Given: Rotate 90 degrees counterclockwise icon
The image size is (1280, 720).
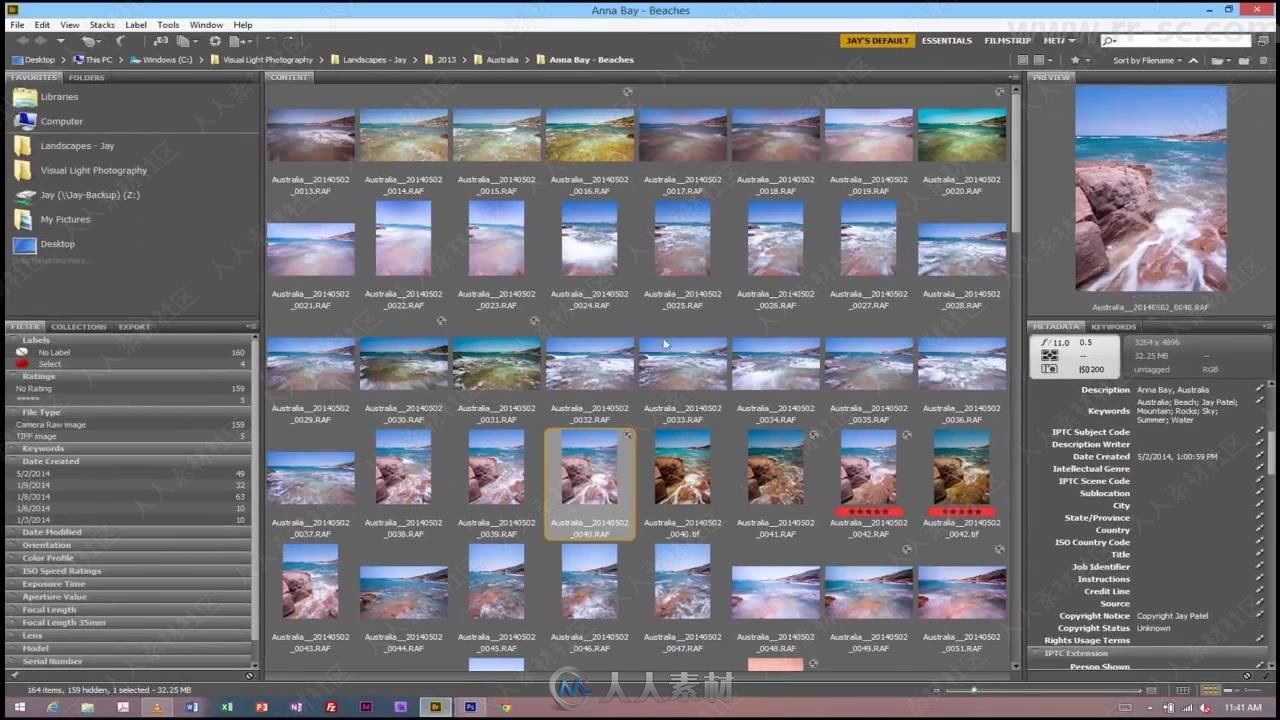Looking at the screenshot, I should [270, 40].
